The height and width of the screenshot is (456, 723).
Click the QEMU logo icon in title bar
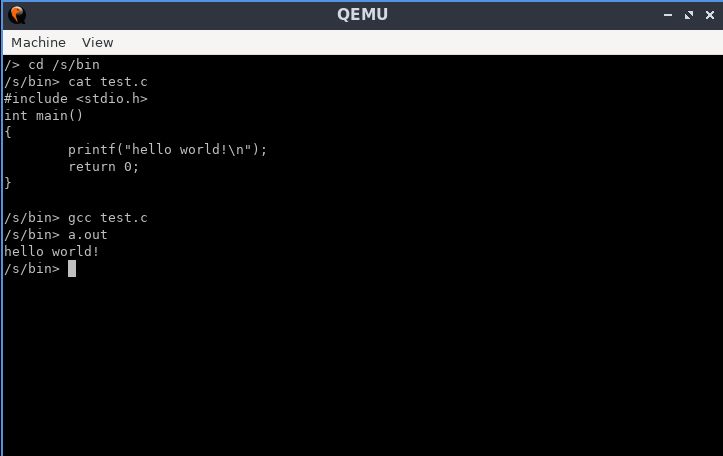pos(17,15)
